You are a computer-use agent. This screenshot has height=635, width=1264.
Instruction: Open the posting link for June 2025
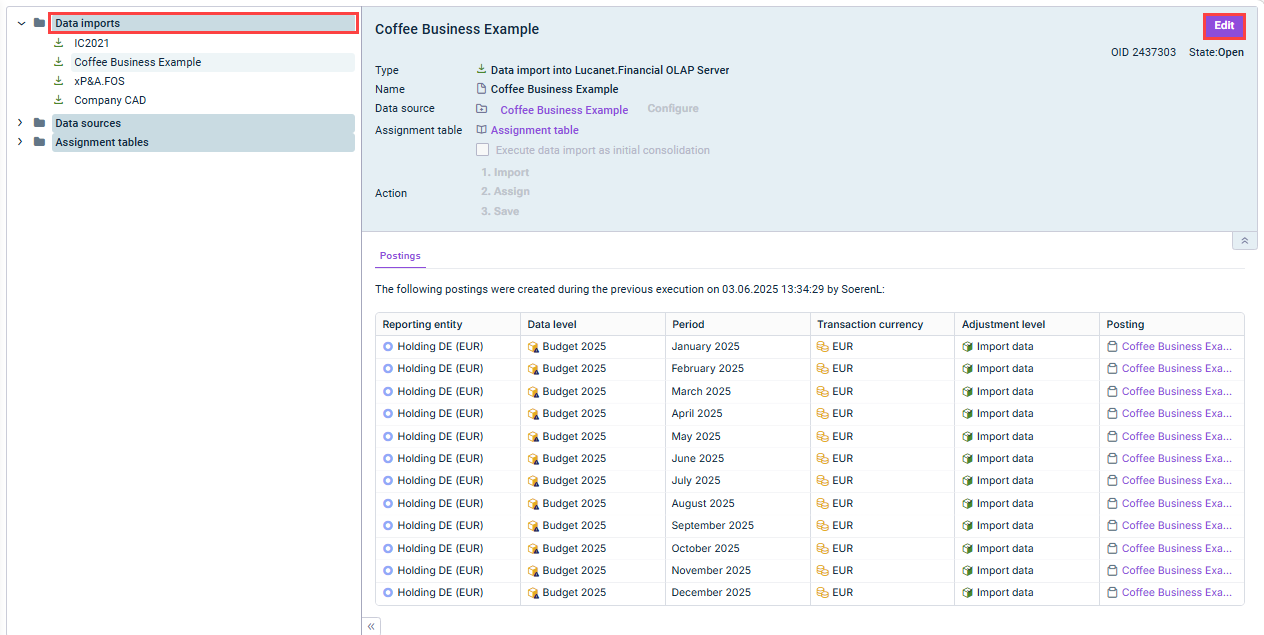pyautogui.click(x=1177, y=458)
